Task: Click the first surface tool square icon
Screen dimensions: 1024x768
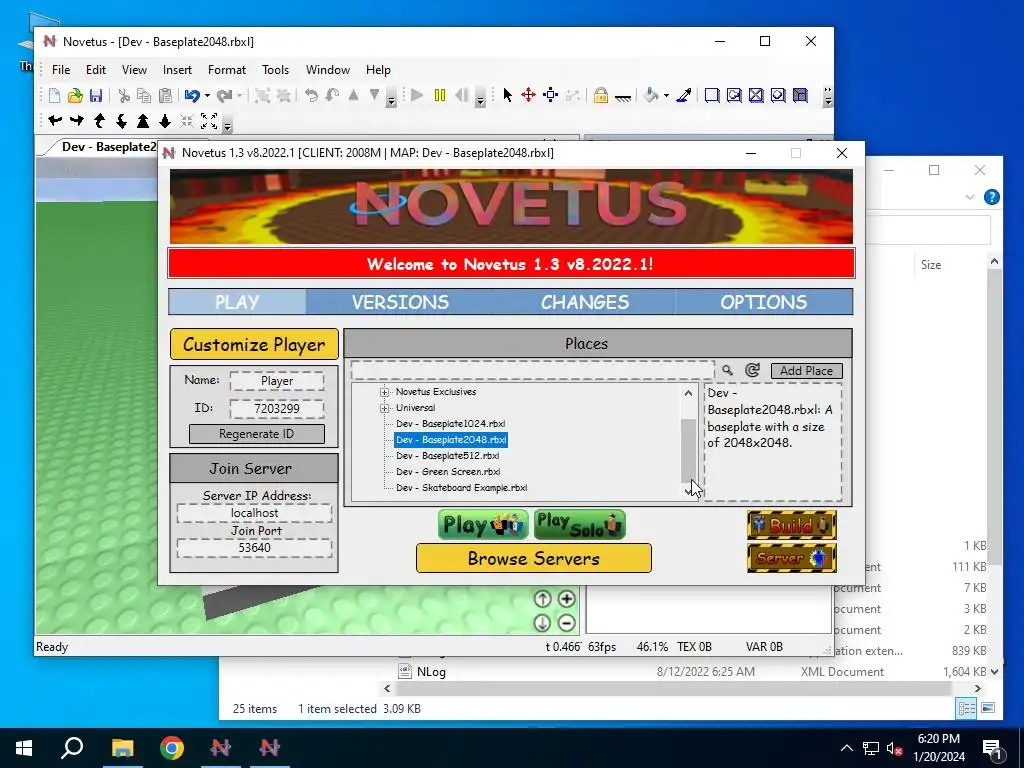Action: point(712,95)
